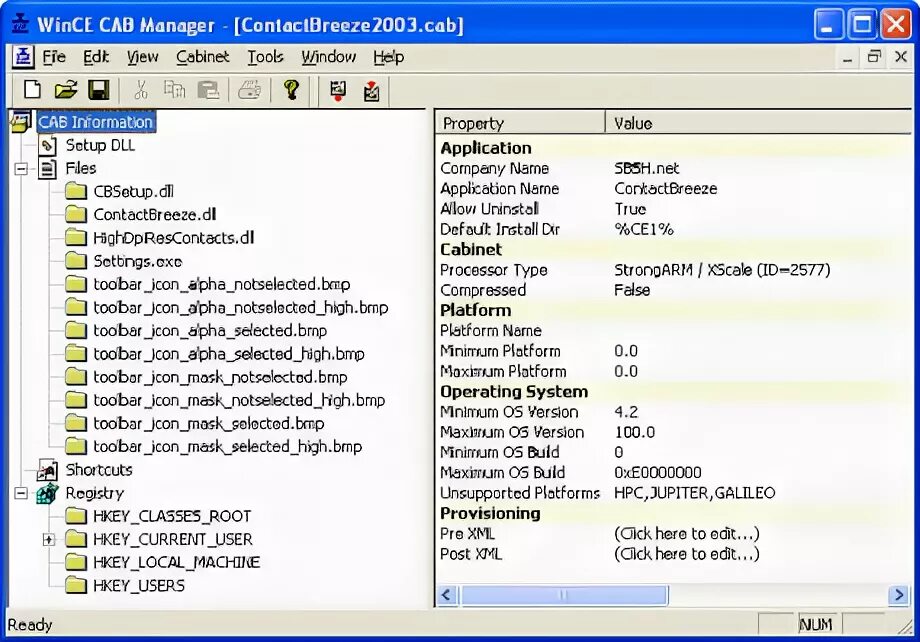
Task: Click the Post XML edit value
Action: pyautogui.click(x=686, y=554)
